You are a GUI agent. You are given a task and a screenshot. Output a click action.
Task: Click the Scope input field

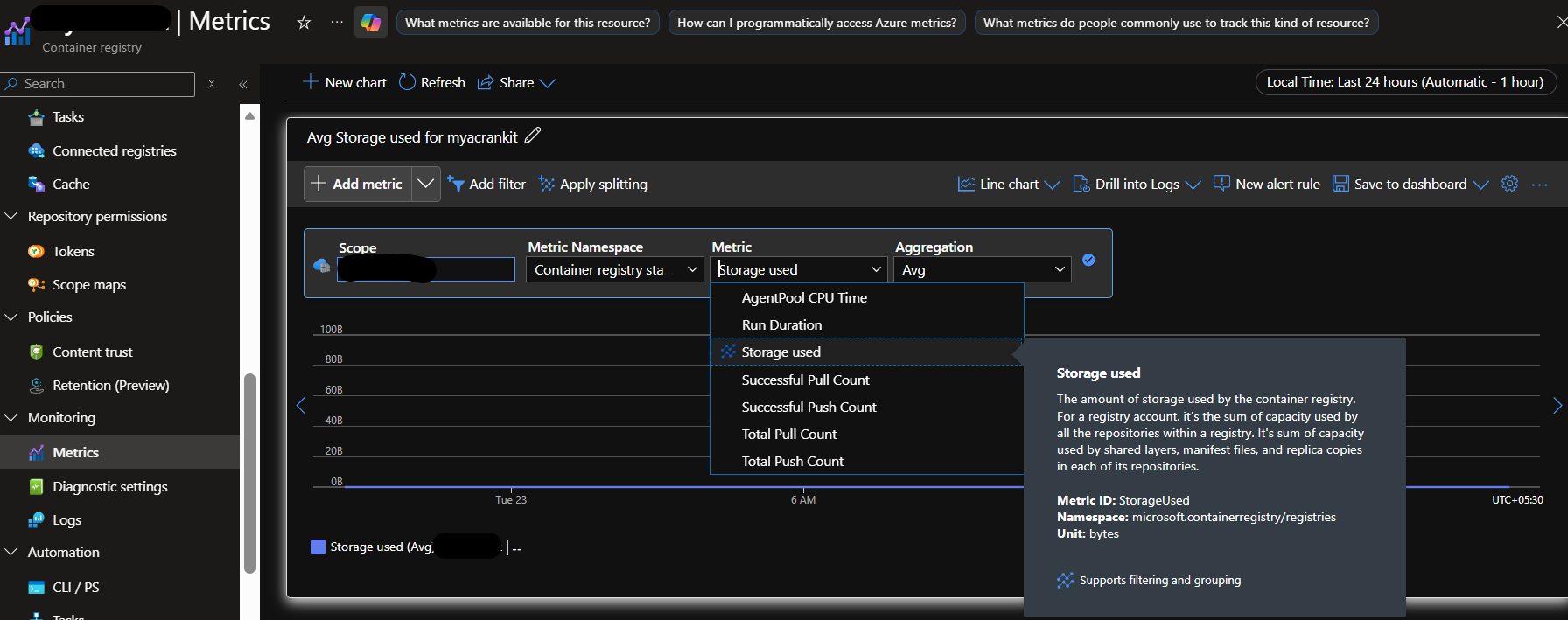426,269
